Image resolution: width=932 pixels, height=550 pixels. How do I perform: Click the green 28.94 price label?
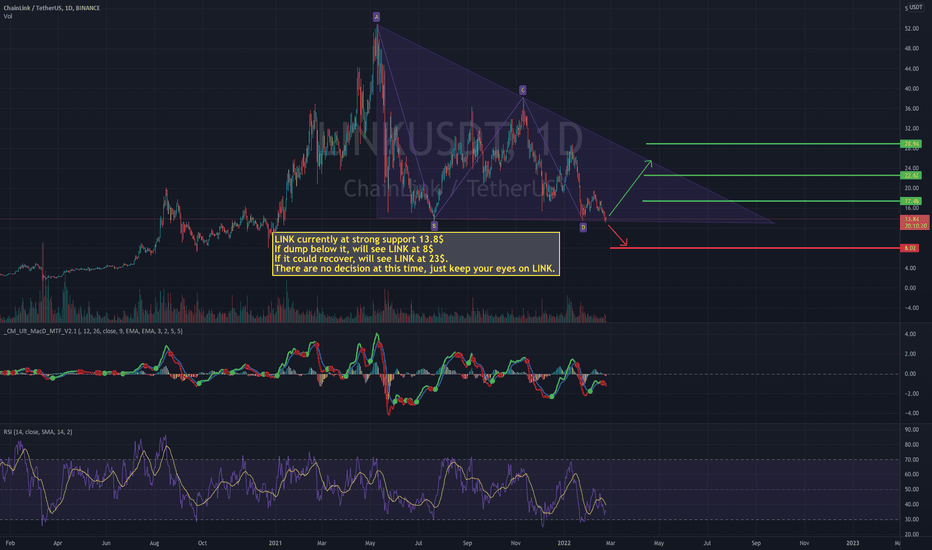click(x=911, y=144)
